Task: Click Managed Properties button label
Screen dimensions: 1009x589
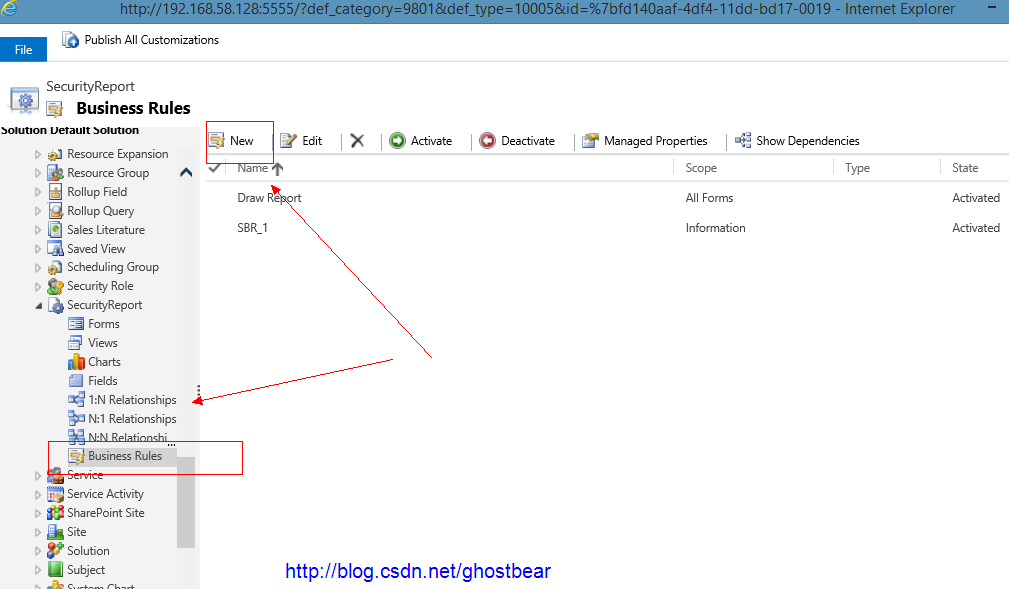Action: tap(655, 140)
